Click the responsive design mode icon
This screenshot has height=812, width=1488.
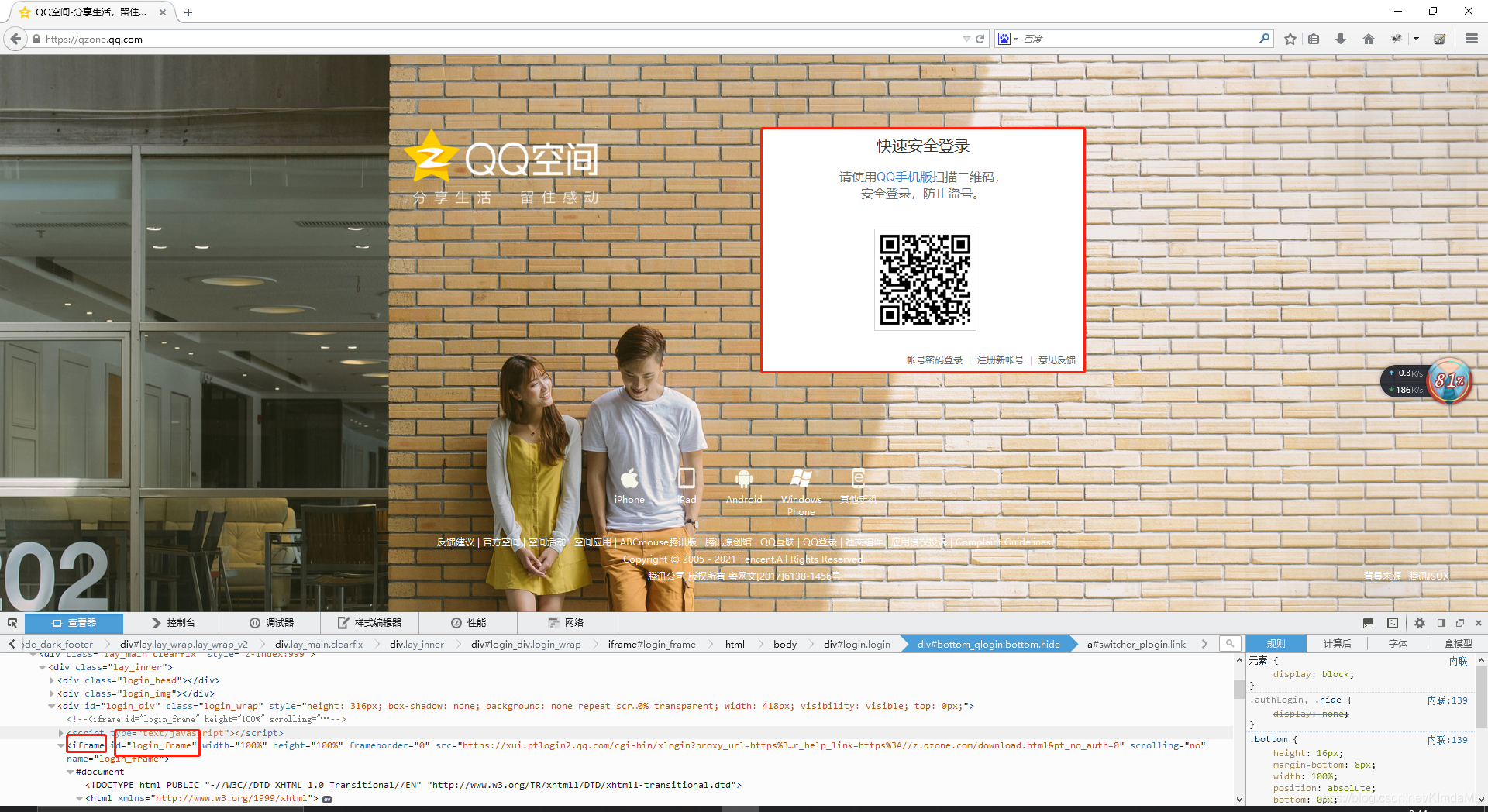1393,623
